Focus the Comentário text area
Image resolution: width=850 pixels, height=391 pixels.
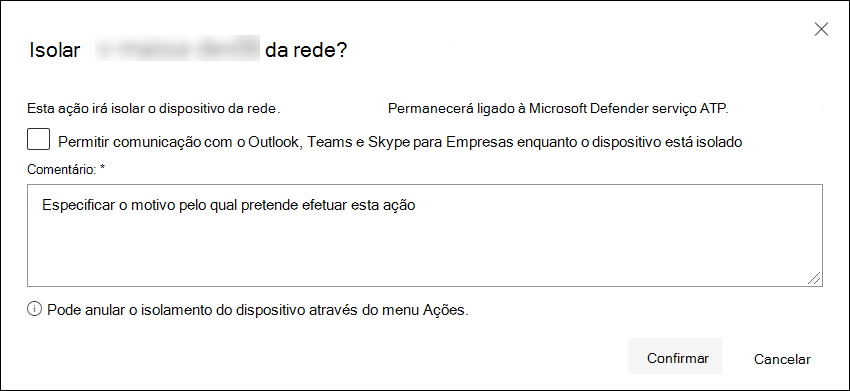point(425,235)
